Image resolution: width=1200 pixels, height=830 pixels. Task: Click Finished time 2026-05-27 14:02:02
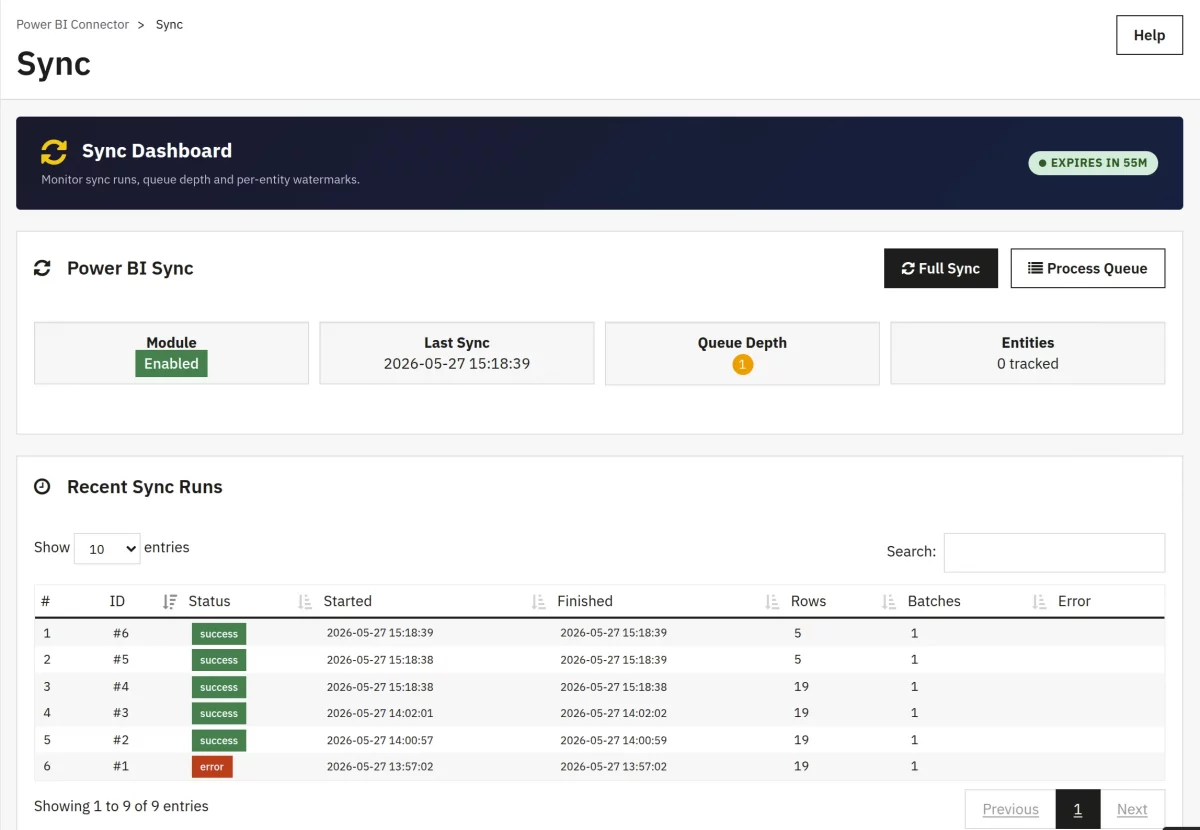point(613,713)
